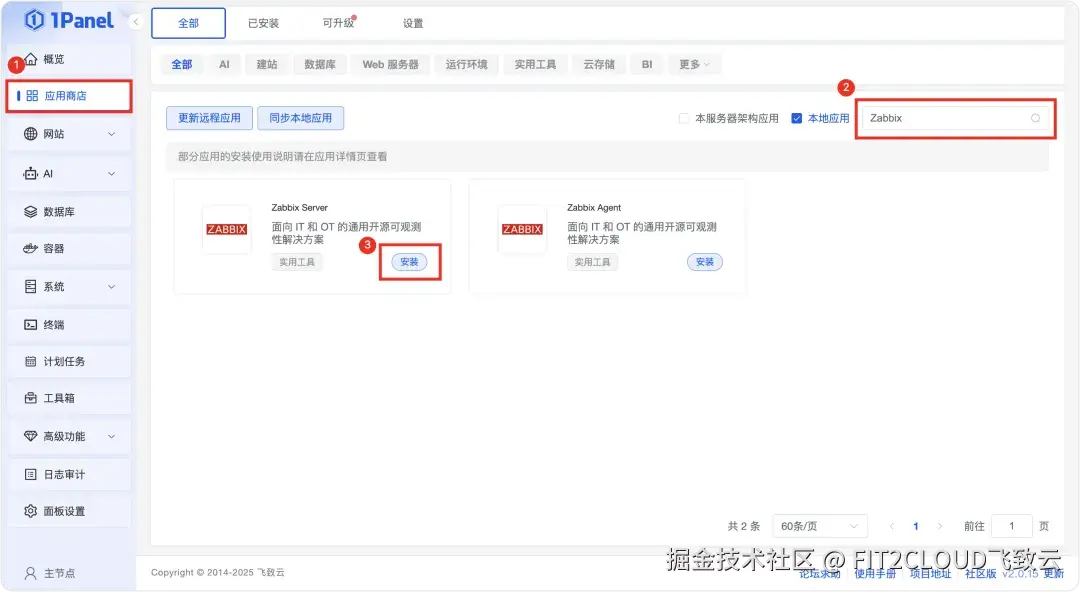The height and width of the screenshot is (592, 1080).
Task: Click the 面板设置 gear icon
Action: pyautogui.click(x=30, y=511)
